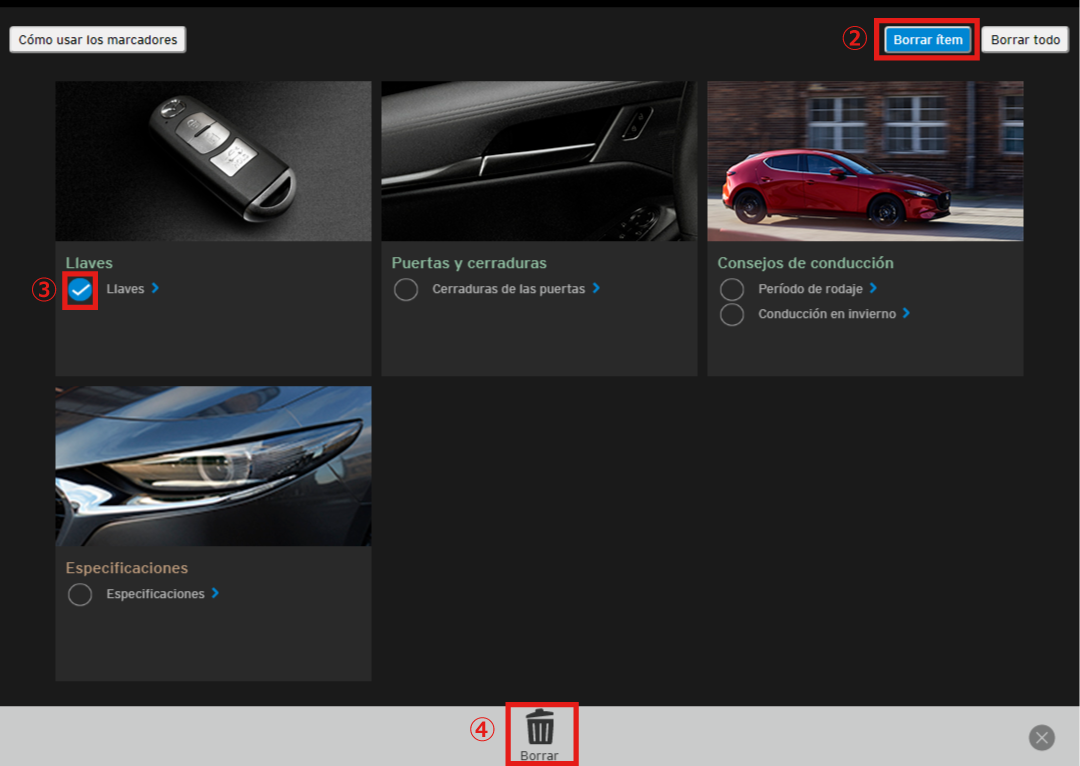Click the arrow after Período de rodaje
The image size is (1080, 766).
(x=873, y=288)
